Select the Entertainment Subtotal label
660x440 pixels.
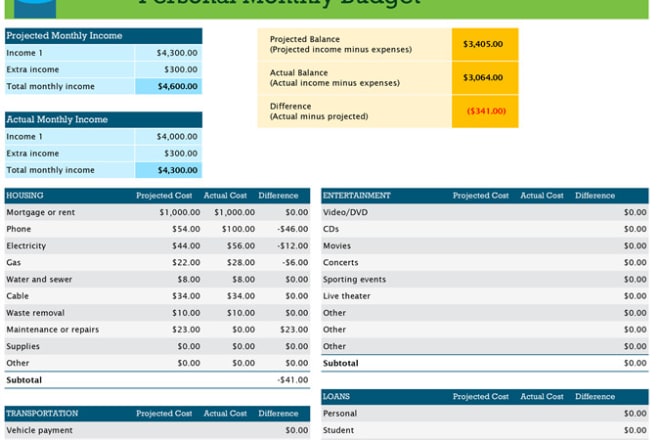341,363
